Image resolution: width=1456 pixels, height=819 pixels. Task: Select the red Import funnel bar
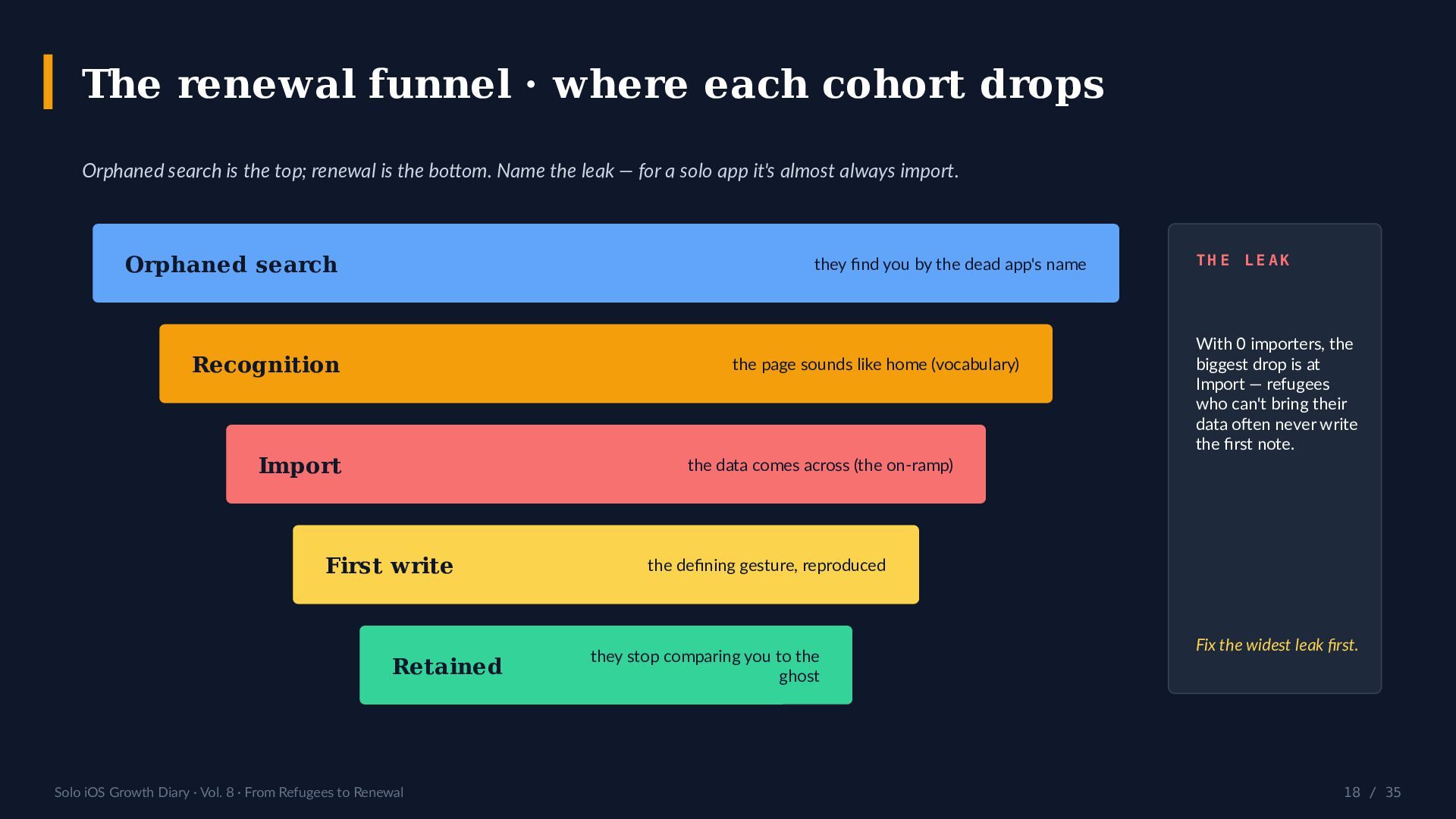[x=606, y=464]
